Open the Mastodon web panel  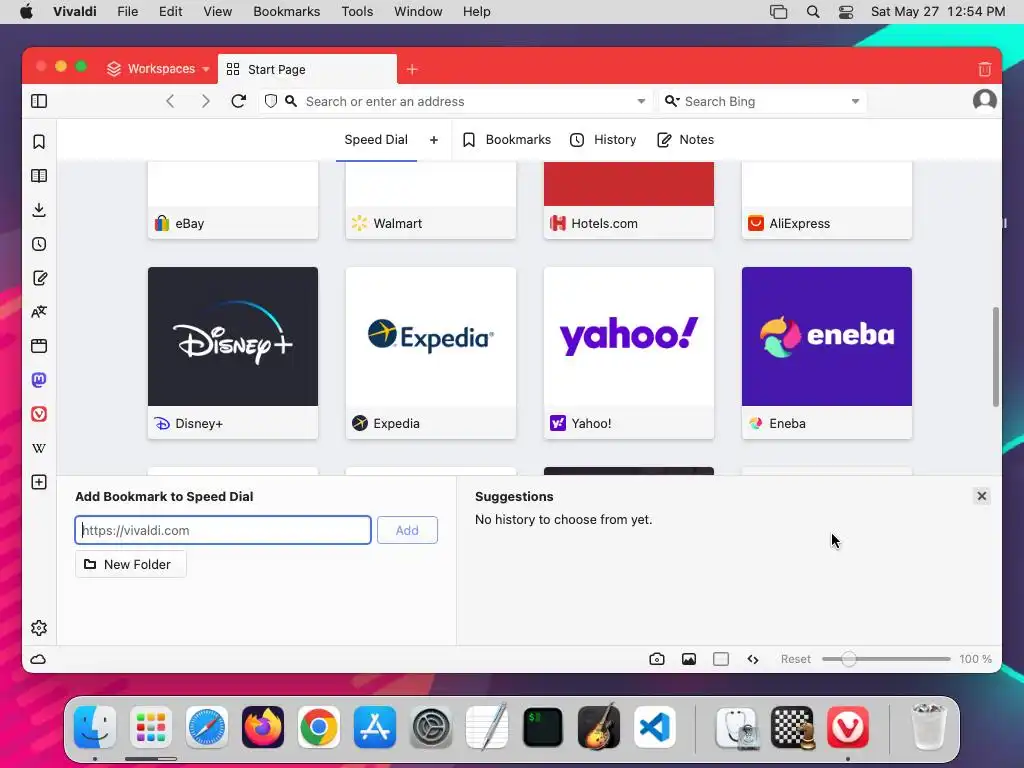tap(39, 380)
